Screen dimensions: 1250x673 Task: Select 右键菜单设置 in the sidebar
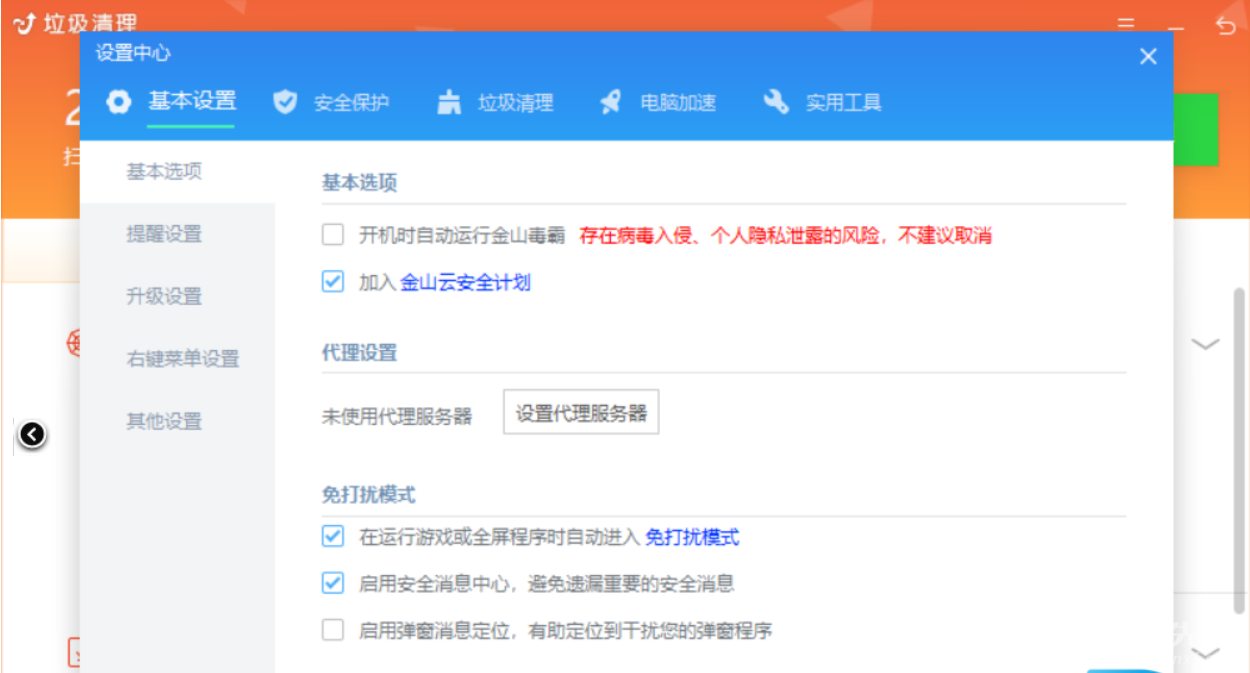point(177,358)
